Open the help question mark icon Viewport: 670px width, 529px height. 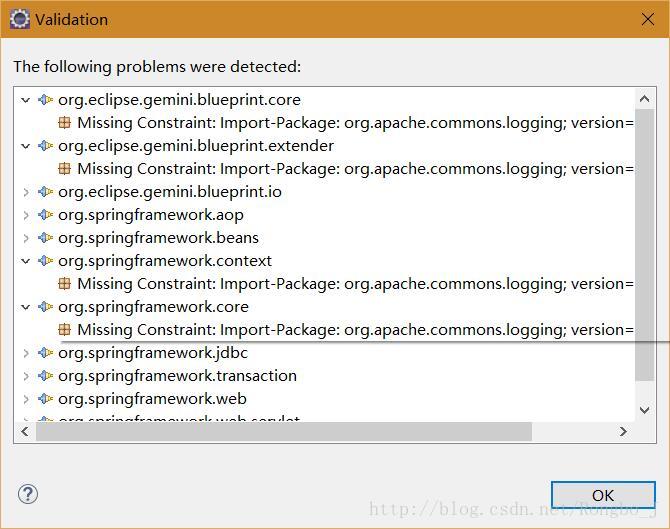[28, 494]
